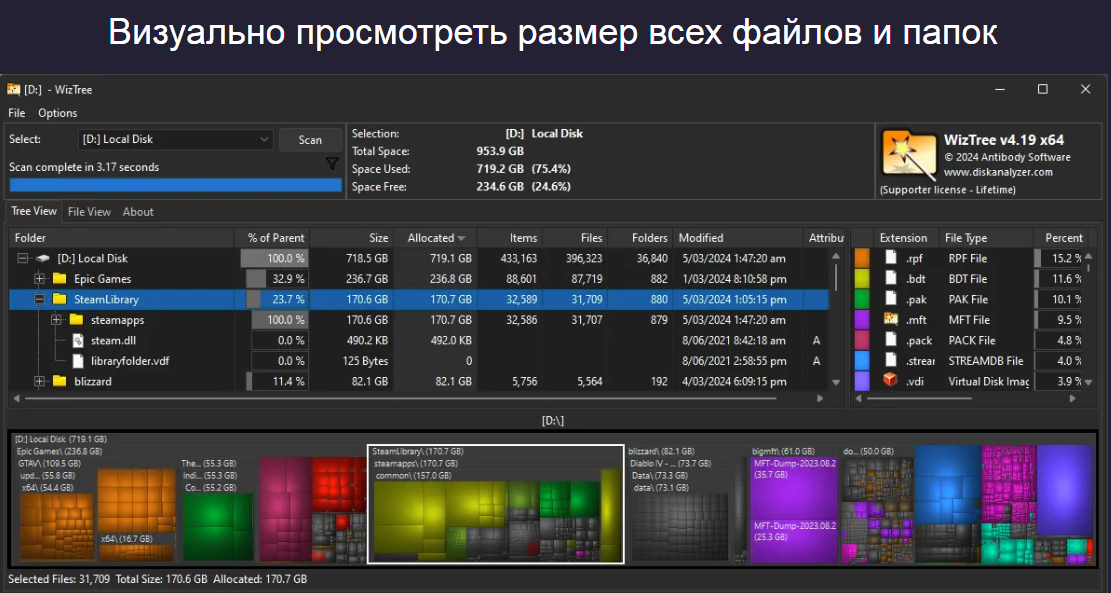Select the bigmft 61.0 GB treemap label
The height and width of the screenshot is (593, 1111).
[786, 451]
